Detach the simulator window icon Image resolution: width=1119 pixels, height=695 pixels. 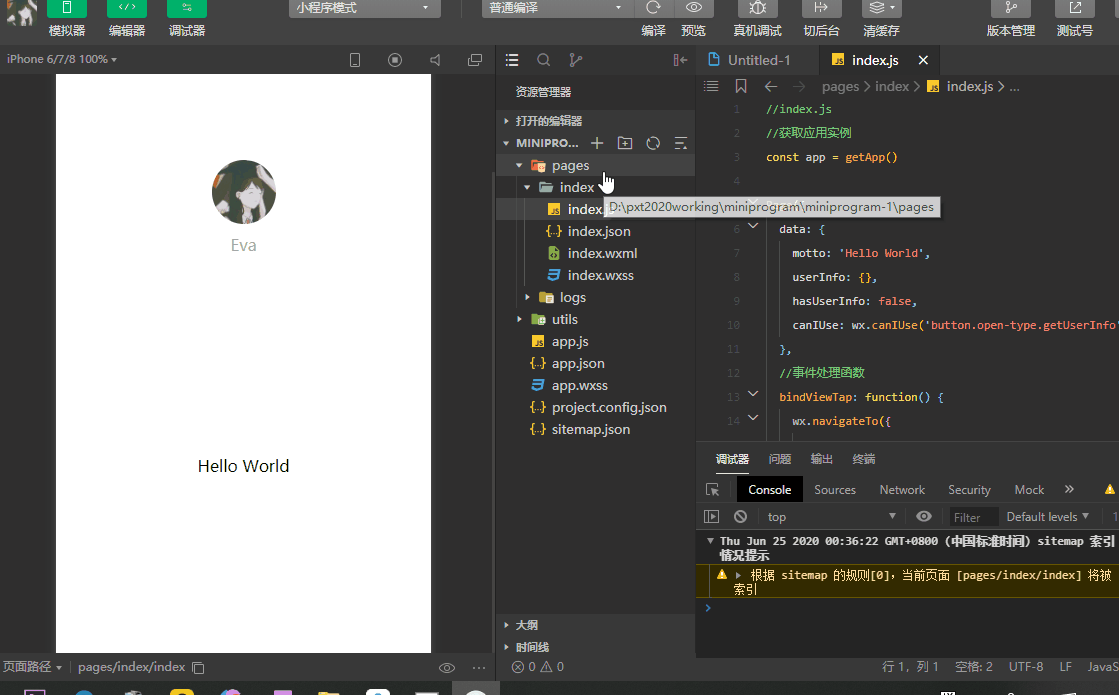coord(475,60)
